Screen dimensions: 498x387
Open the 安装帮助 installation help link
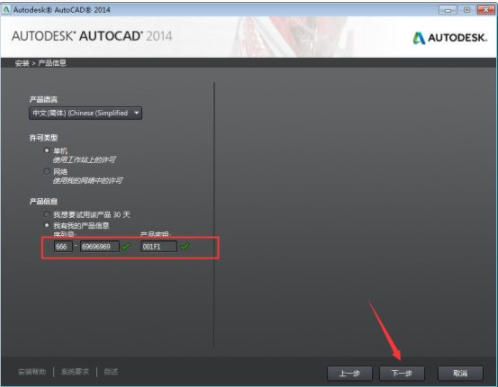click(x=32, y=372)
